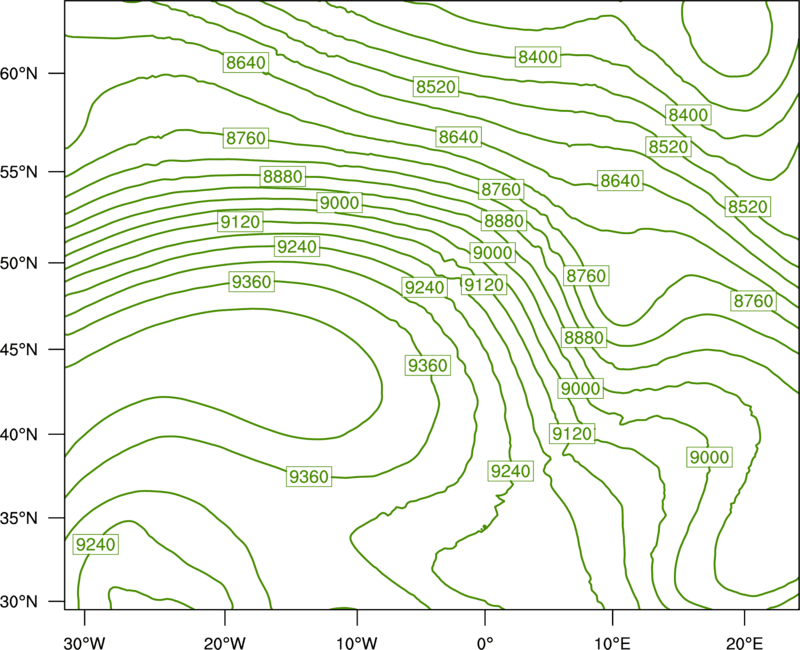The image size is (800, 650).
Task: Click the 20°W longitude axis label
Action: (x=224, y=643)
